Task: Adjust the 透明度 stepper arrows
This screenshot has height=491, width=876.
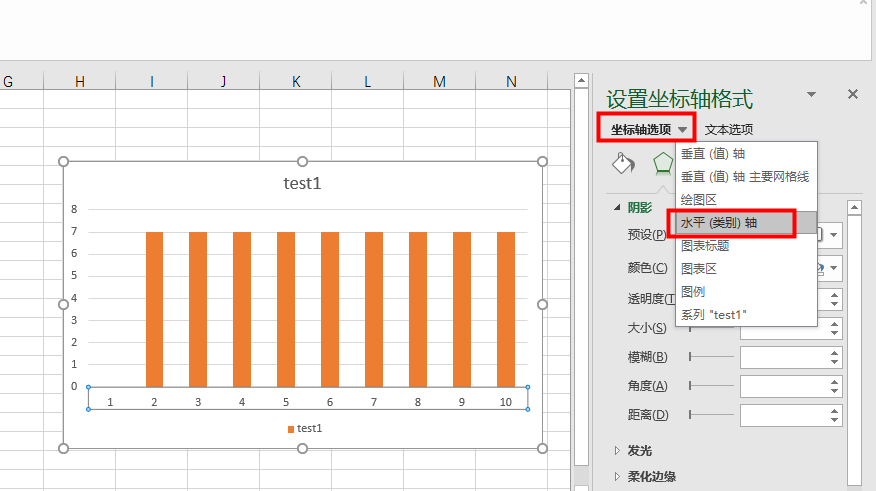Action: [x=834, y=299]
